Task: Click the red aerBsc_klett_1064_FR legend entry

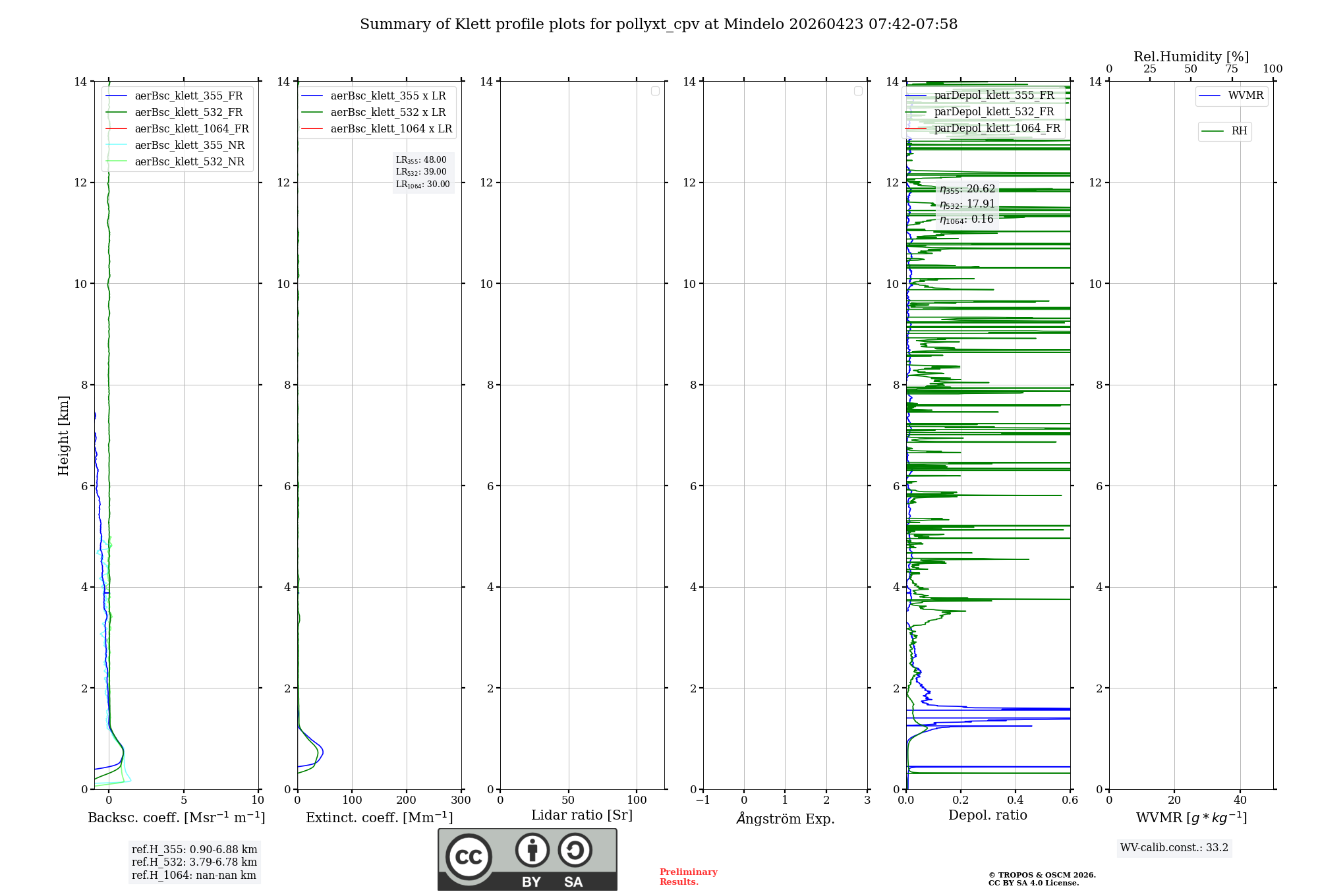Action: pos(191,129)
